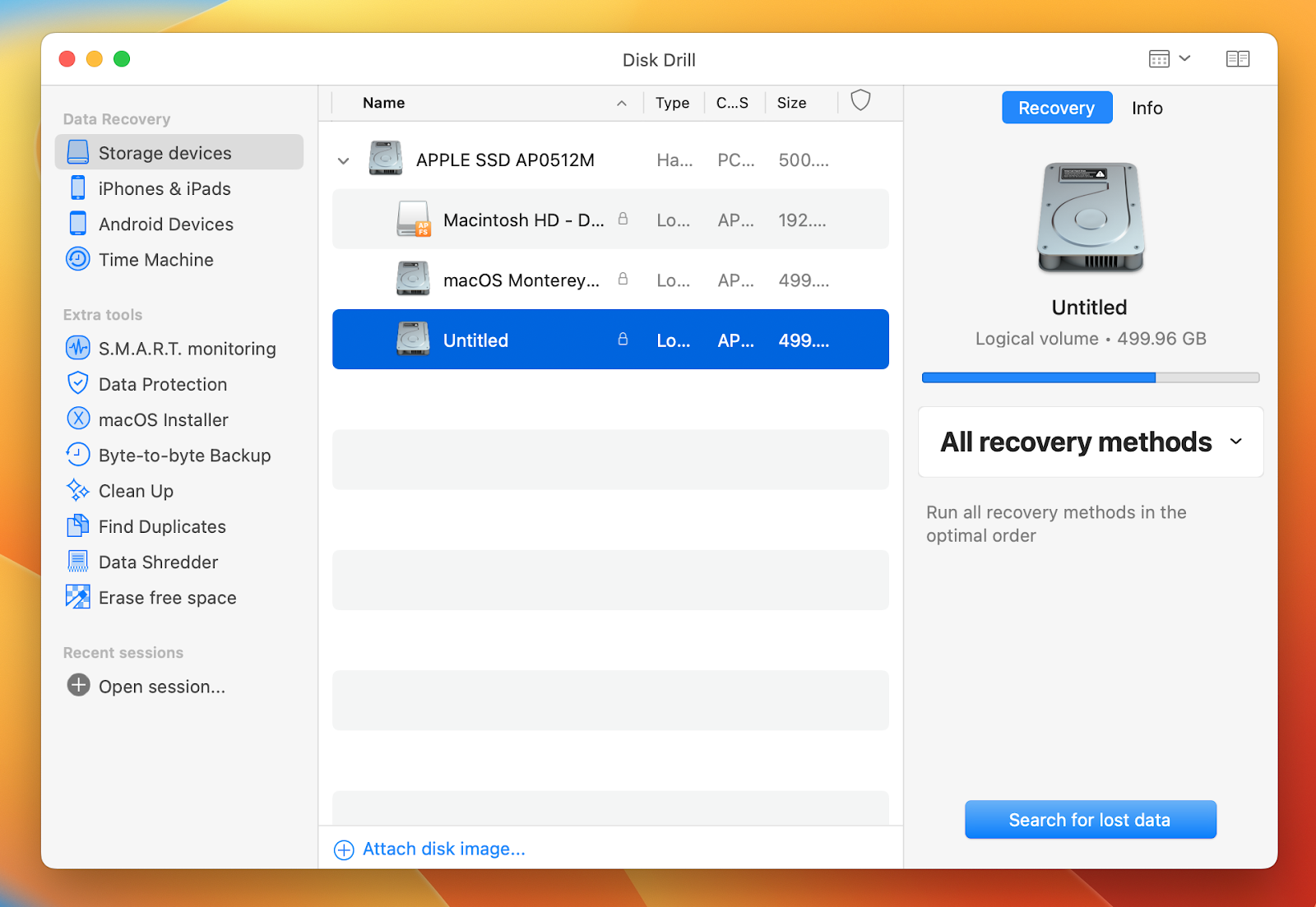The height and width of the screenshot is (907, 1316).
Task: Click lock icon on macOS Monterey row
Action: 623,279
